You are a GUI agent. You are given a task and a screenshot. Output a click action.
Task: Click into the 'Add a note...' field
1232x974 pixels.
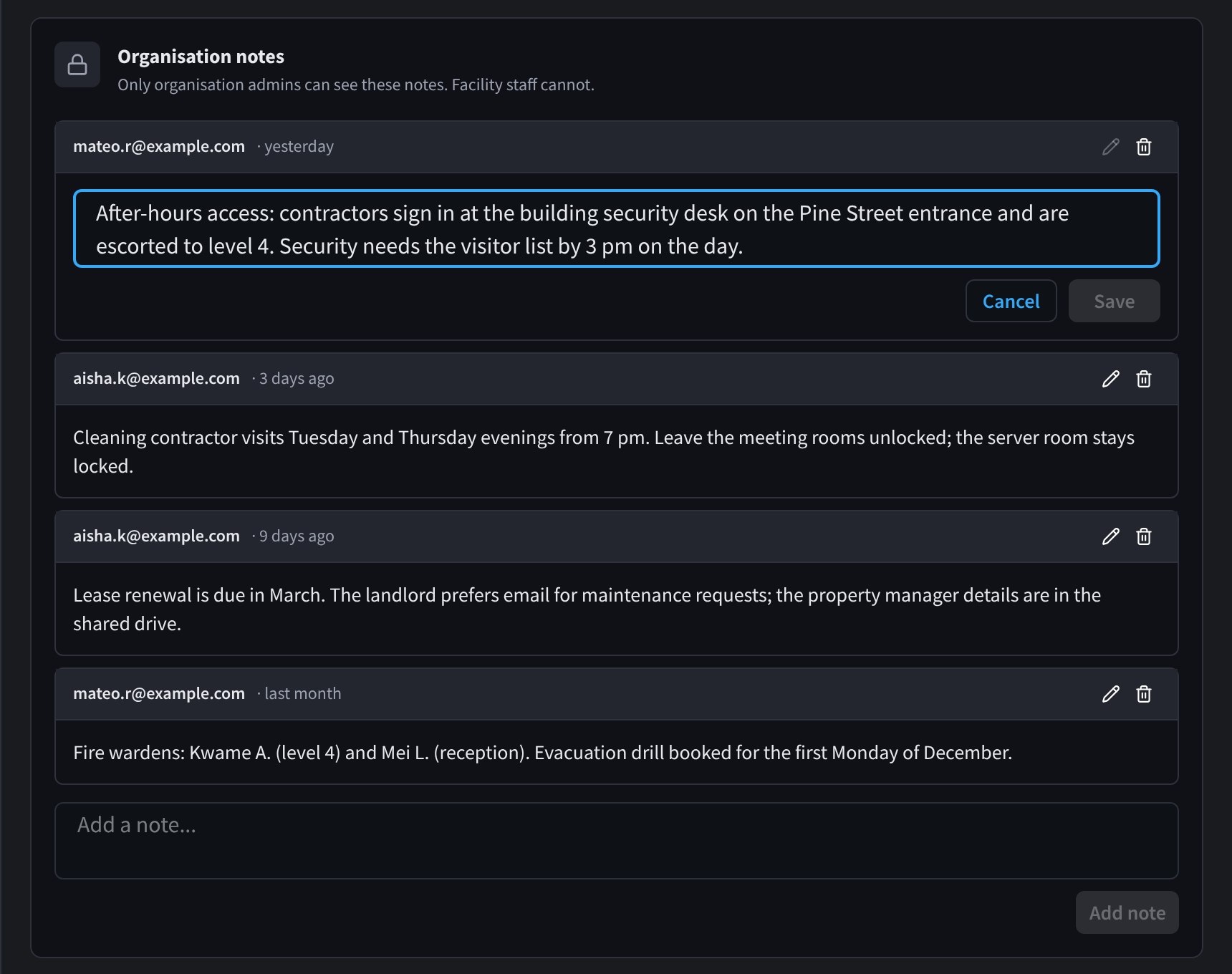point(616,841)
